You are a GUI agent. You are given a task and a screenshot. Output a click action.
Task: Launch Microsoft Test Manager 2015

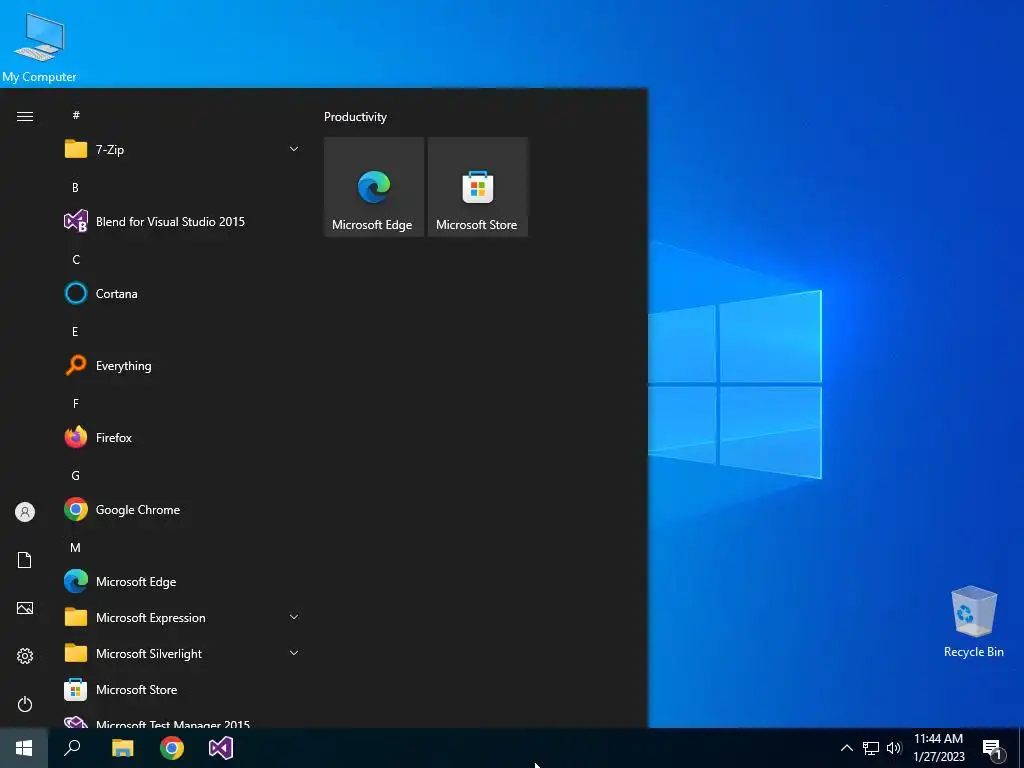[x=182, y=720]
